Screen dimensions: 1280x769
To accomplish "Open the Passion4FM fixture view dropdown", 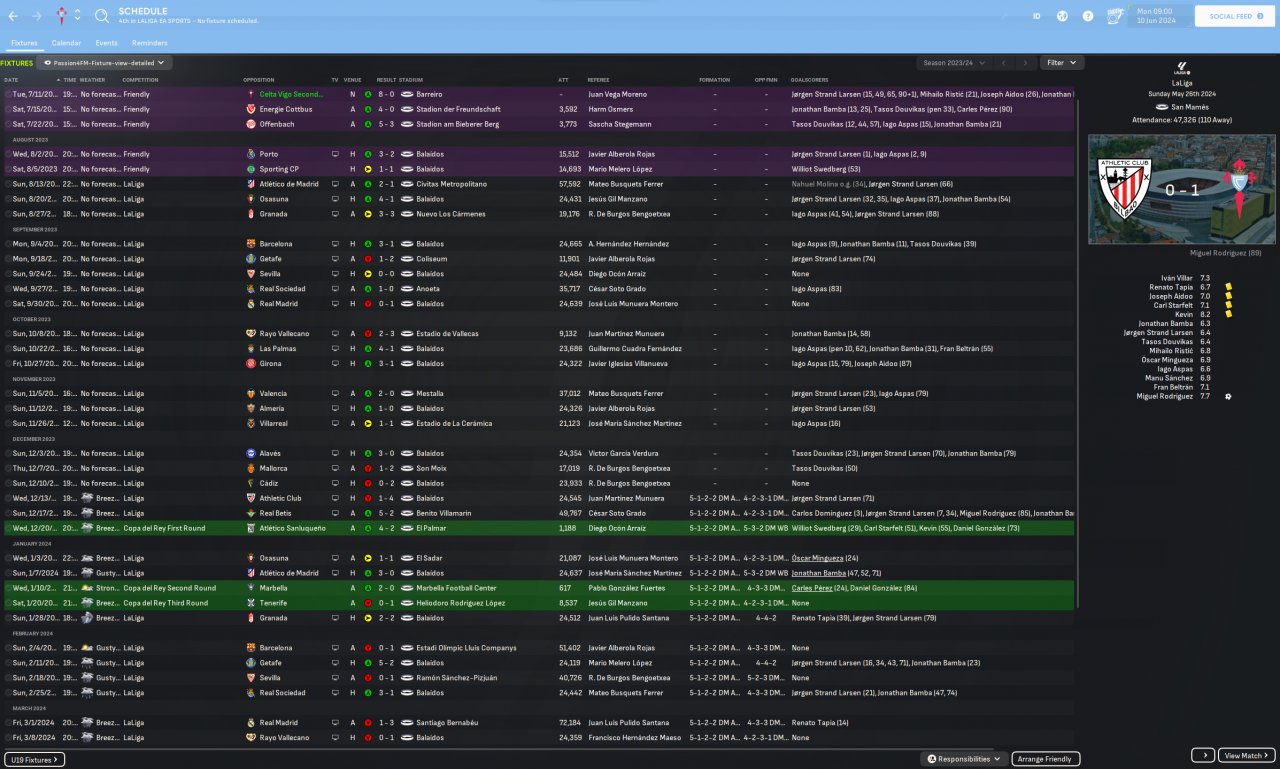I will tap(104, 63).
